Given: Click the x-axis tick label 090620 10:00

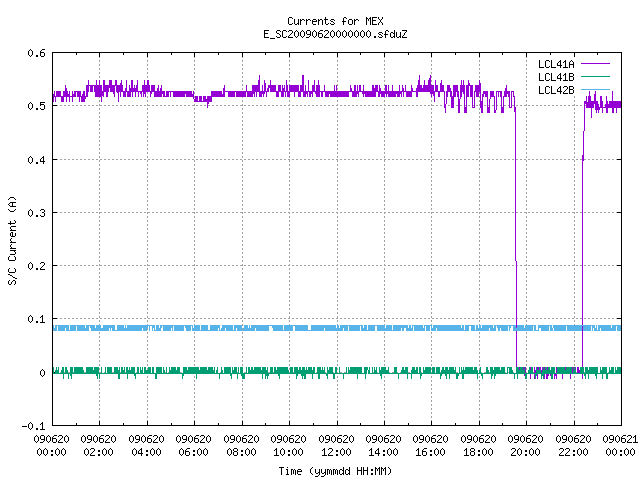Looking at the screenshot, I should coord(289,445).
